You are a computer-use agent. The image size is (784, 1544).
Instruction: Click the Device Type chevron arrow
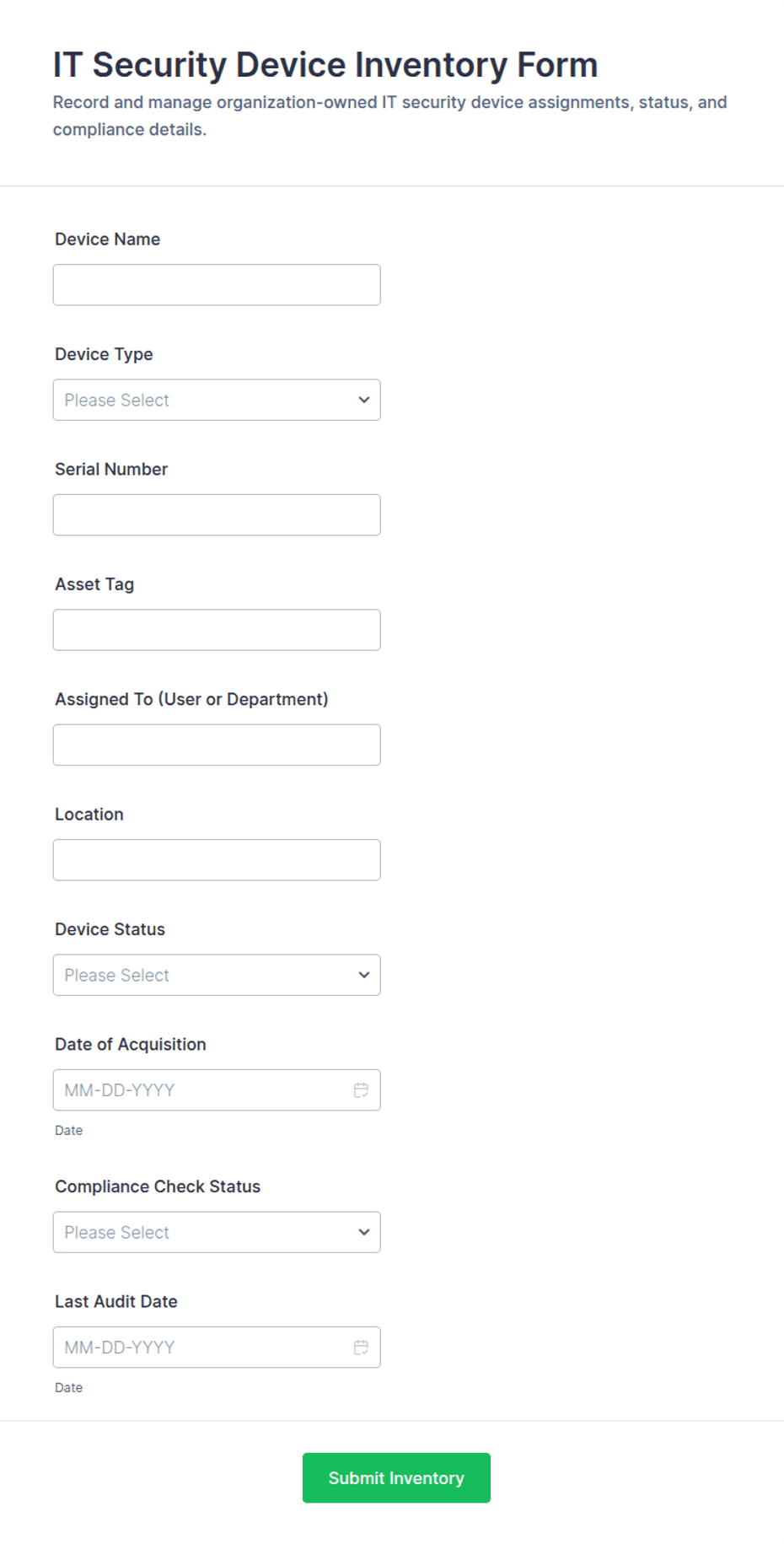[x=364, y=400]
